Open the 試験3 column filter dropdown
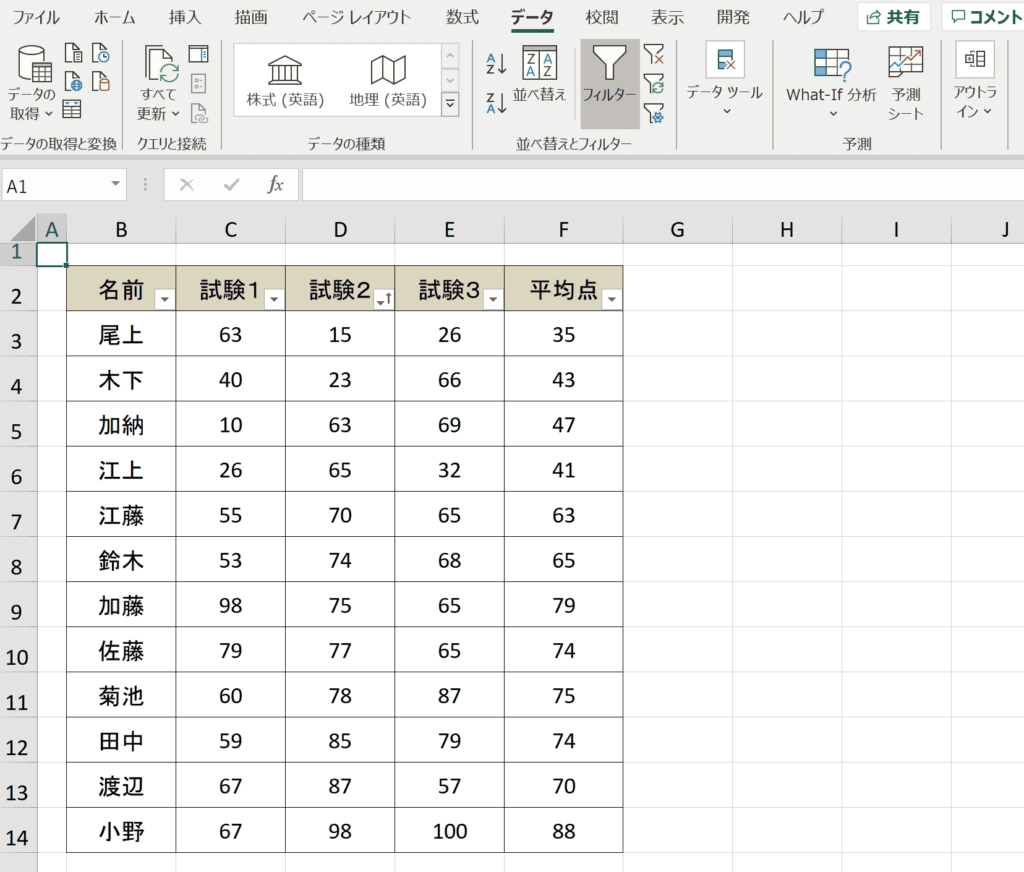 coord(493,299)
